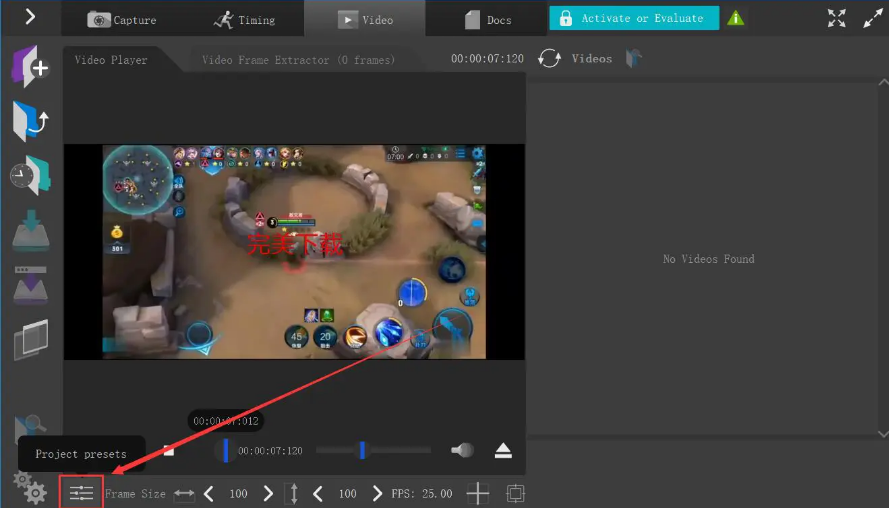The width and height of the screenshot is (889, 508).
Task: Click the open project arrow icon
Action: coord(30,121)
